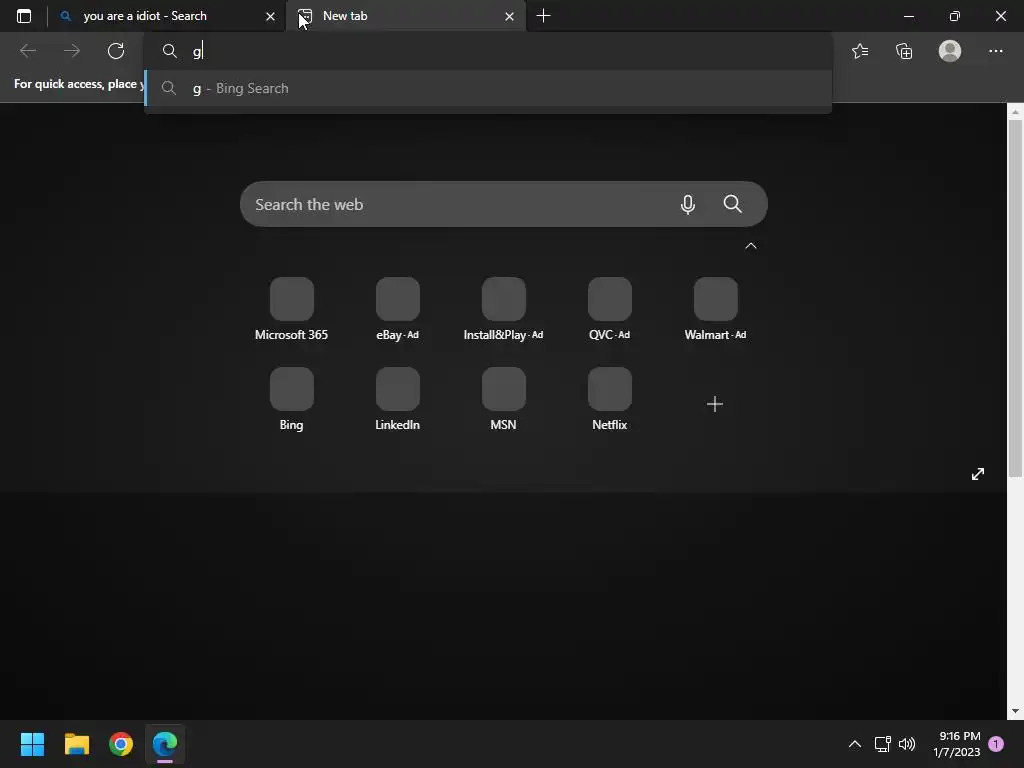Open the Microsoft 365 quick link
This screenshot has height=768, width=1024.
(x=291, y=309)
